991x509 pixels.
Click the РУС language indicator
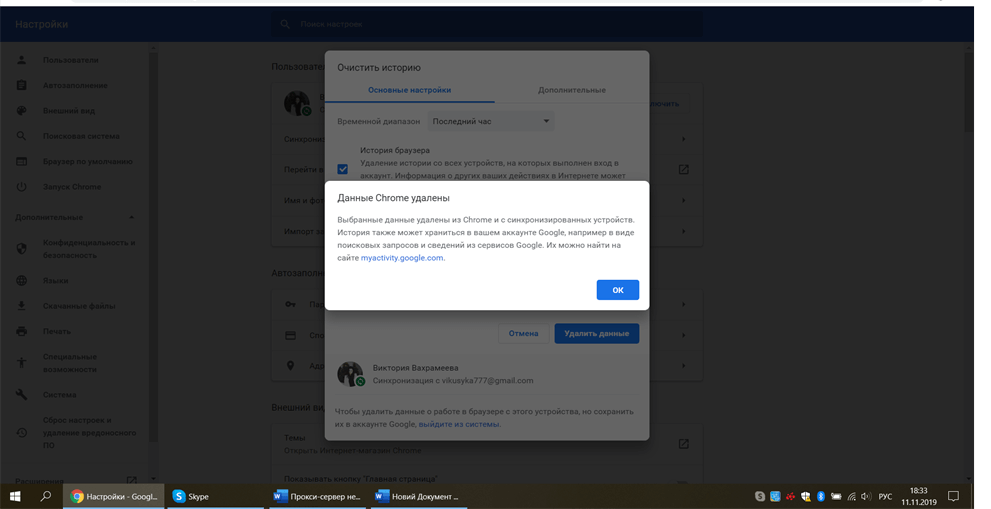click(885, 496)
